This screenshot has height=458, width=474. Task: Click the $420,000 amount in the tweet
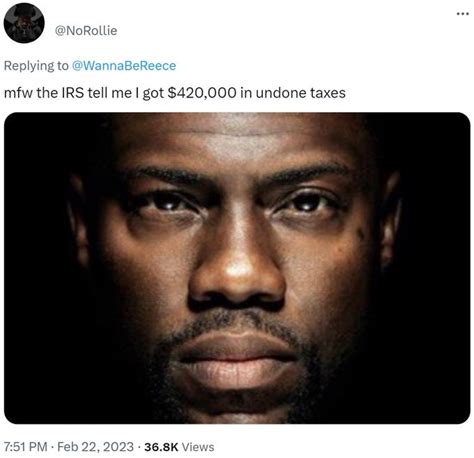[x=202, y=93]
